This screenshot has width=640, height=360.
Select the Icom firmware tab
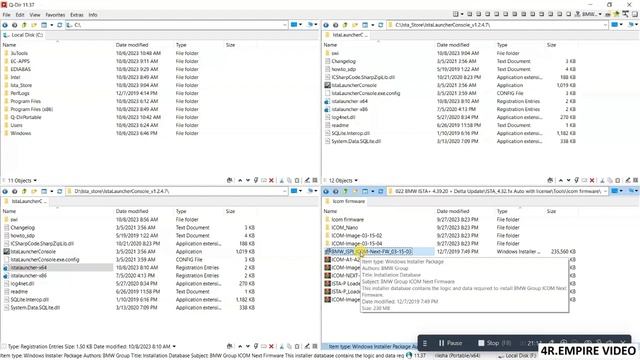(345, 201)
